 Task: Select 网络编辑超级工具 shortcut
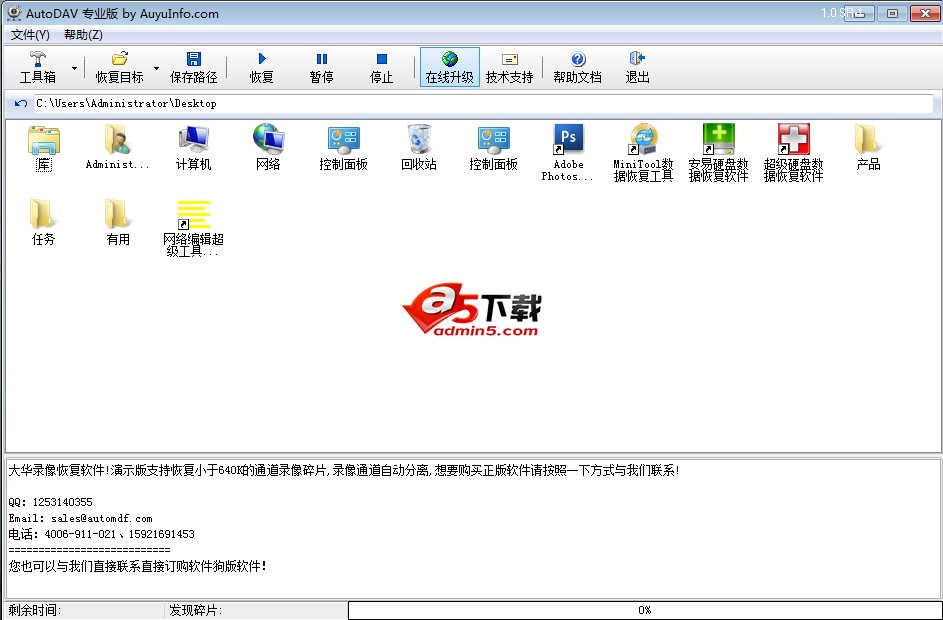(193, 229)
